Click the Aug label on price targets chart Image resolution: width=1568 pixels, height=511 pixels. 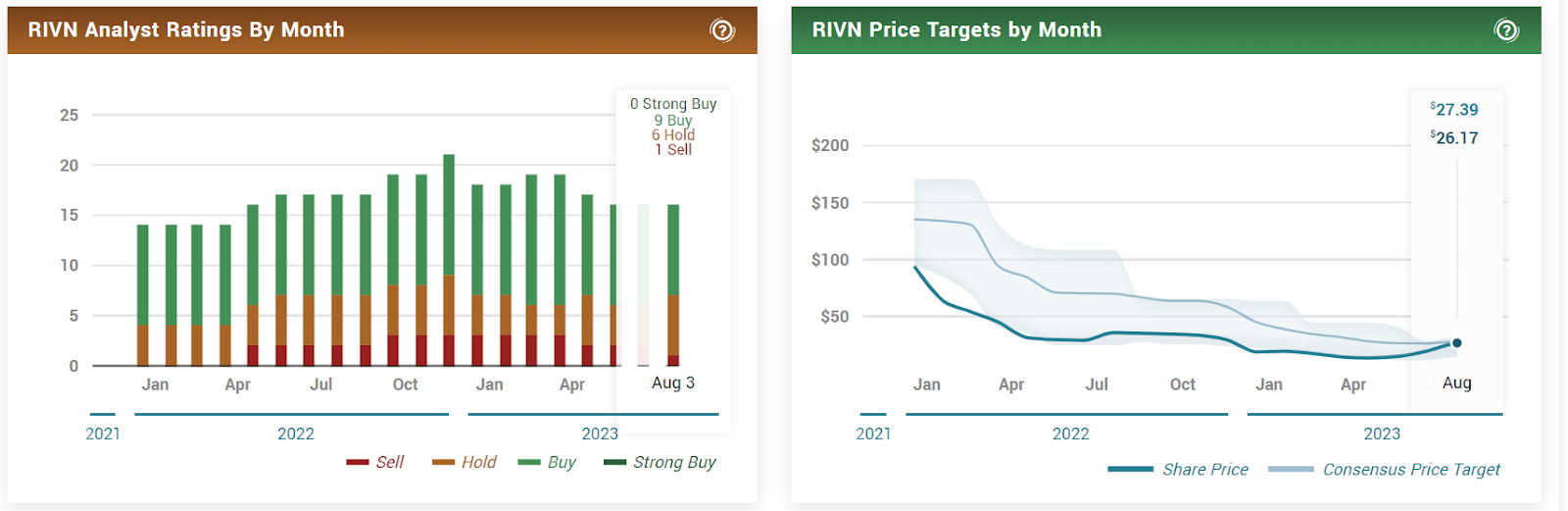coord(1457,383)
